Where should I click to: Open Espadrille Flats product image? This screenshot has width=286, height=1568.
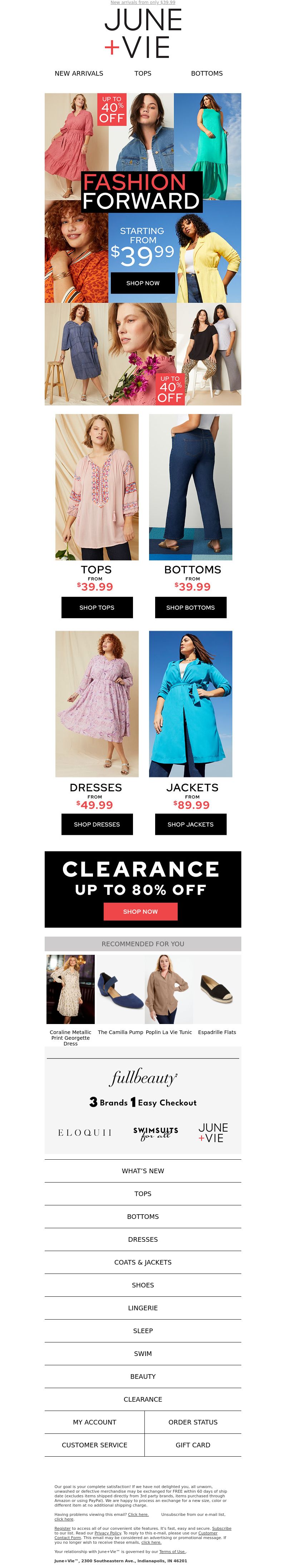(x=217, y=989)
